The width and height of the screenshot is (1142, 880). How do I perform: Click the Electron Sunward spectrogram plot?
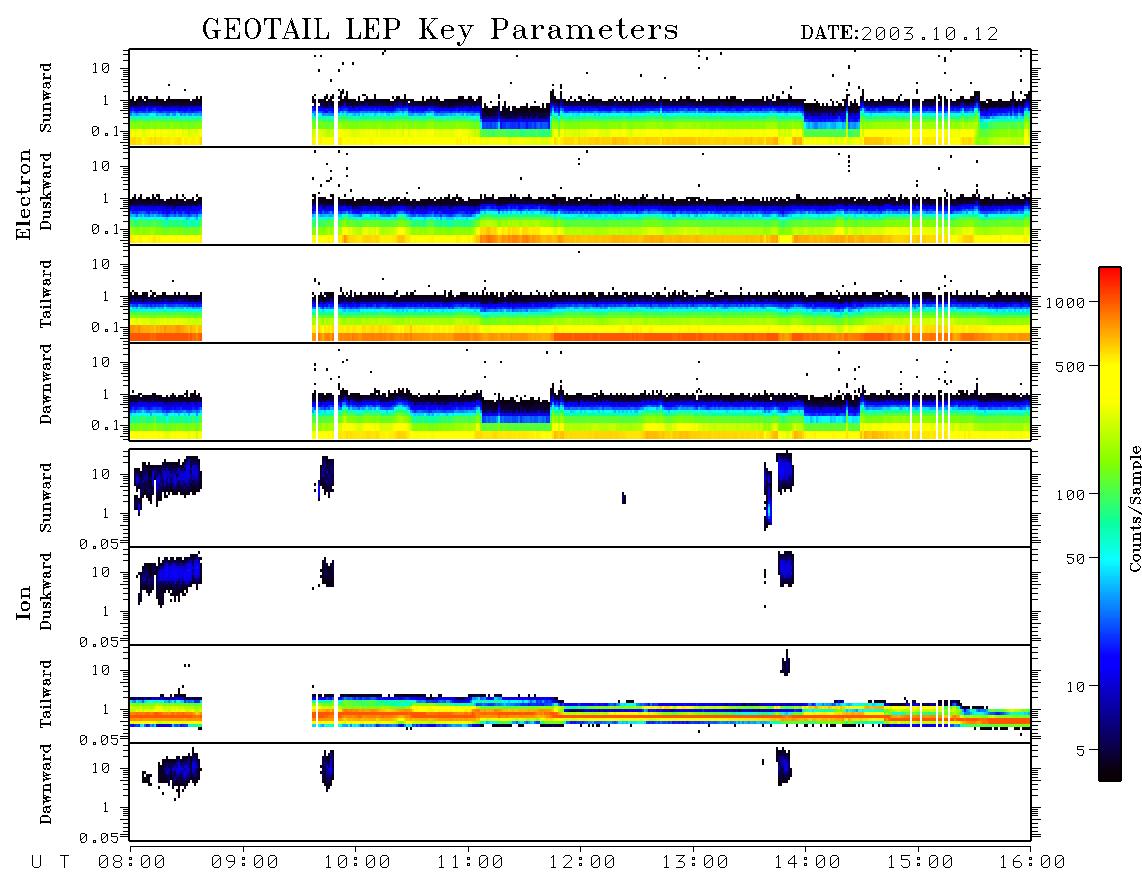tap(580, 98)
